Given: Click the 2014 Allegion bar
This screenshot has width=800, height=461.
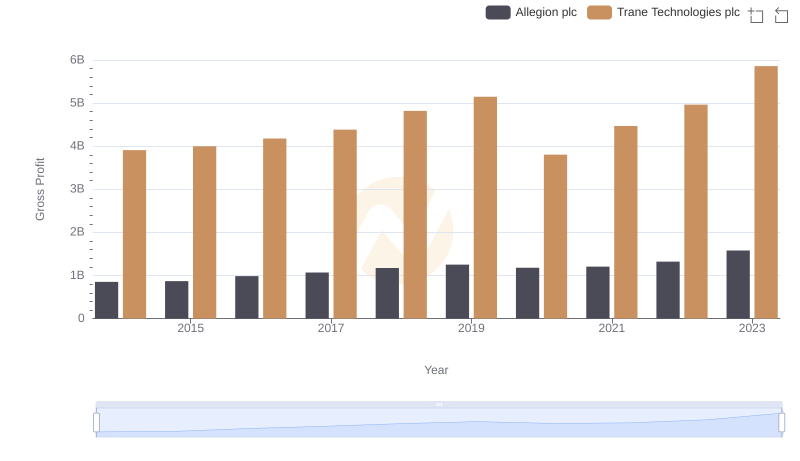Looking at the screenshot, I should [x=107, y=300].
